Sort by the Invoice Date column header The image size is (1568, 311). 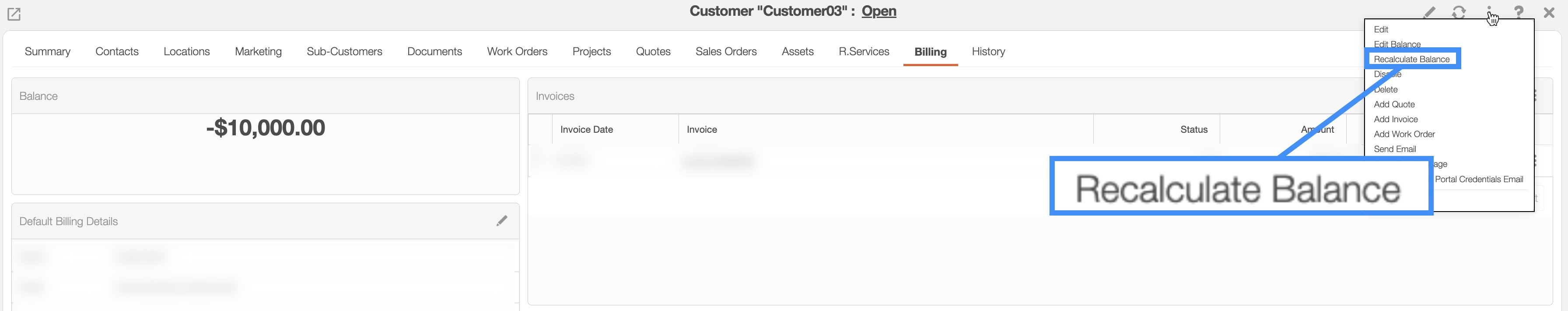click(x=586, y=129)
